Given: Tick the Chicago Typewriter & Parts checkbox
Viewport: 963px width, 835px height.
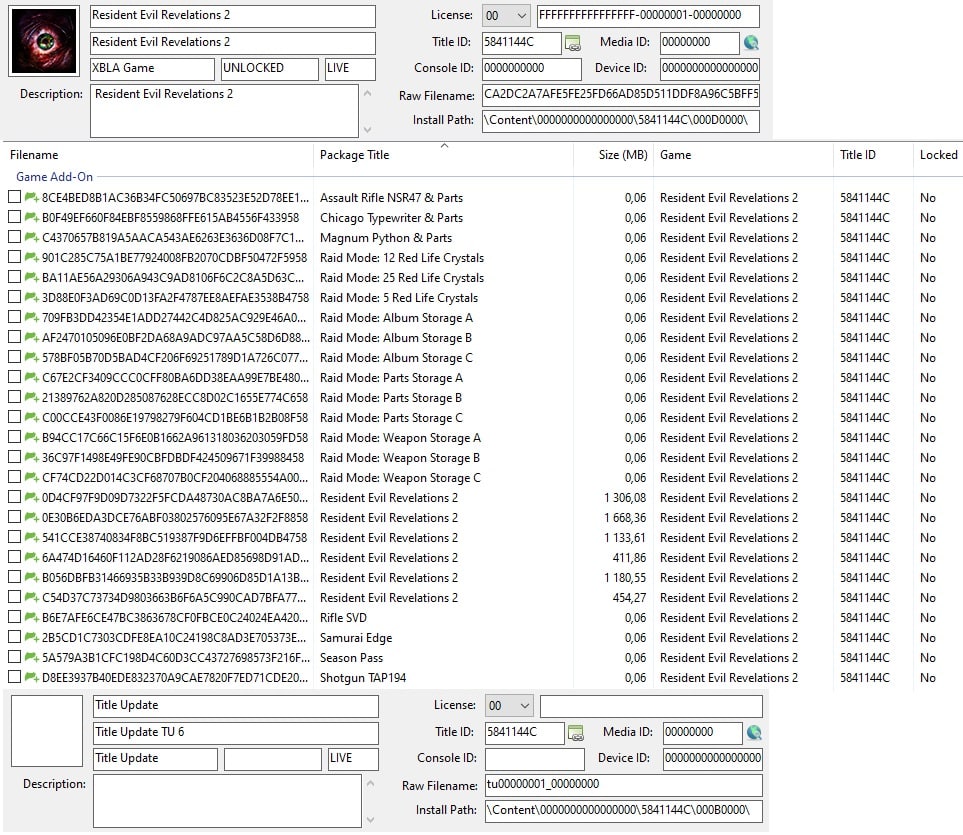Looking at the screenshot, I should (x=14, y=217).
